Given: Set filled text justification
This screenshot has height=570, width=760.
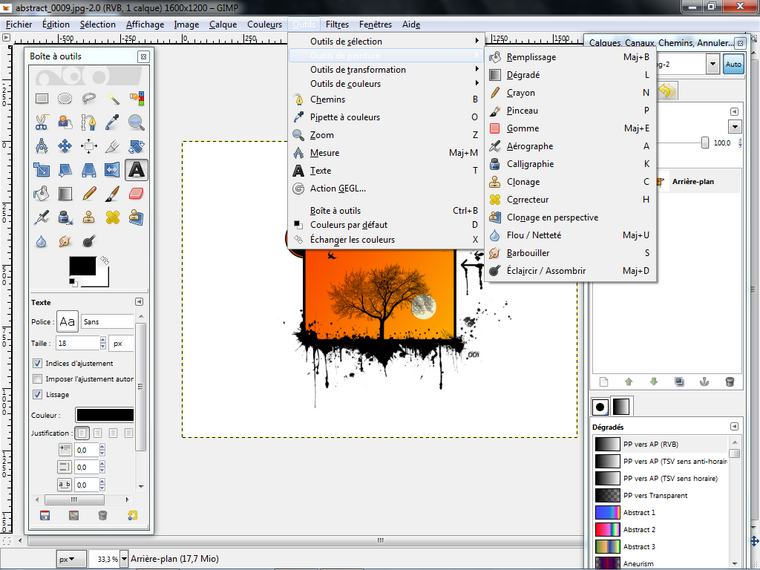Looking at the screenshot, I should point(128,433).
